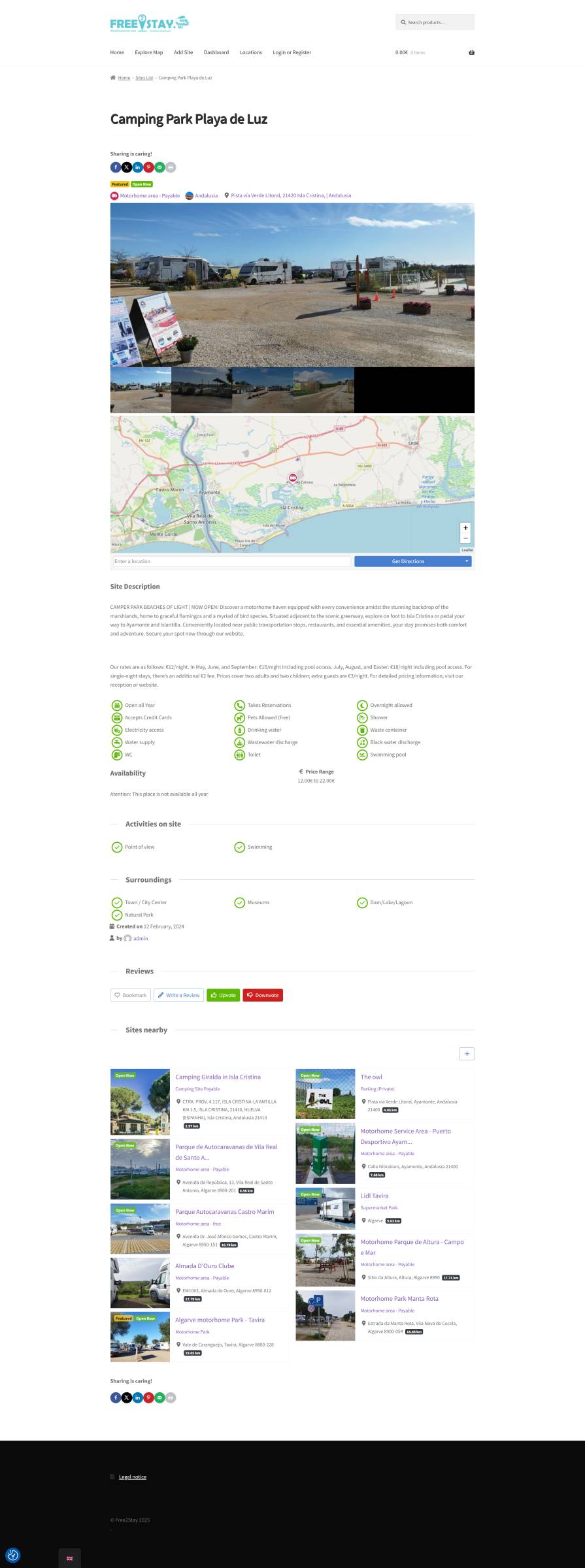
Task: Share on Facebook using the bottom share icon
Action: coord(116,1397)
